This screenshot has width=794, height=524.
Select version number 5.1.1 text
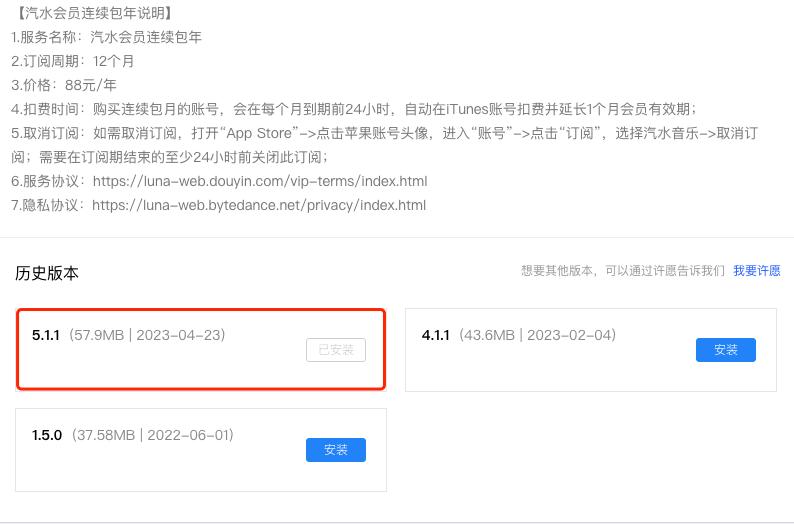46,335
